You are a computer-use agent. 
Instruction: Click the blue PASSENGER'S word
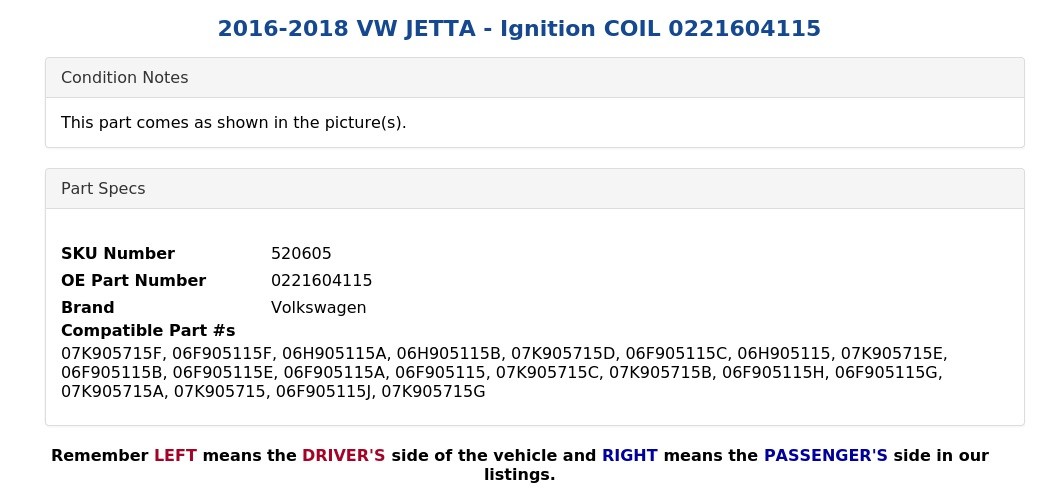(825, 456)
